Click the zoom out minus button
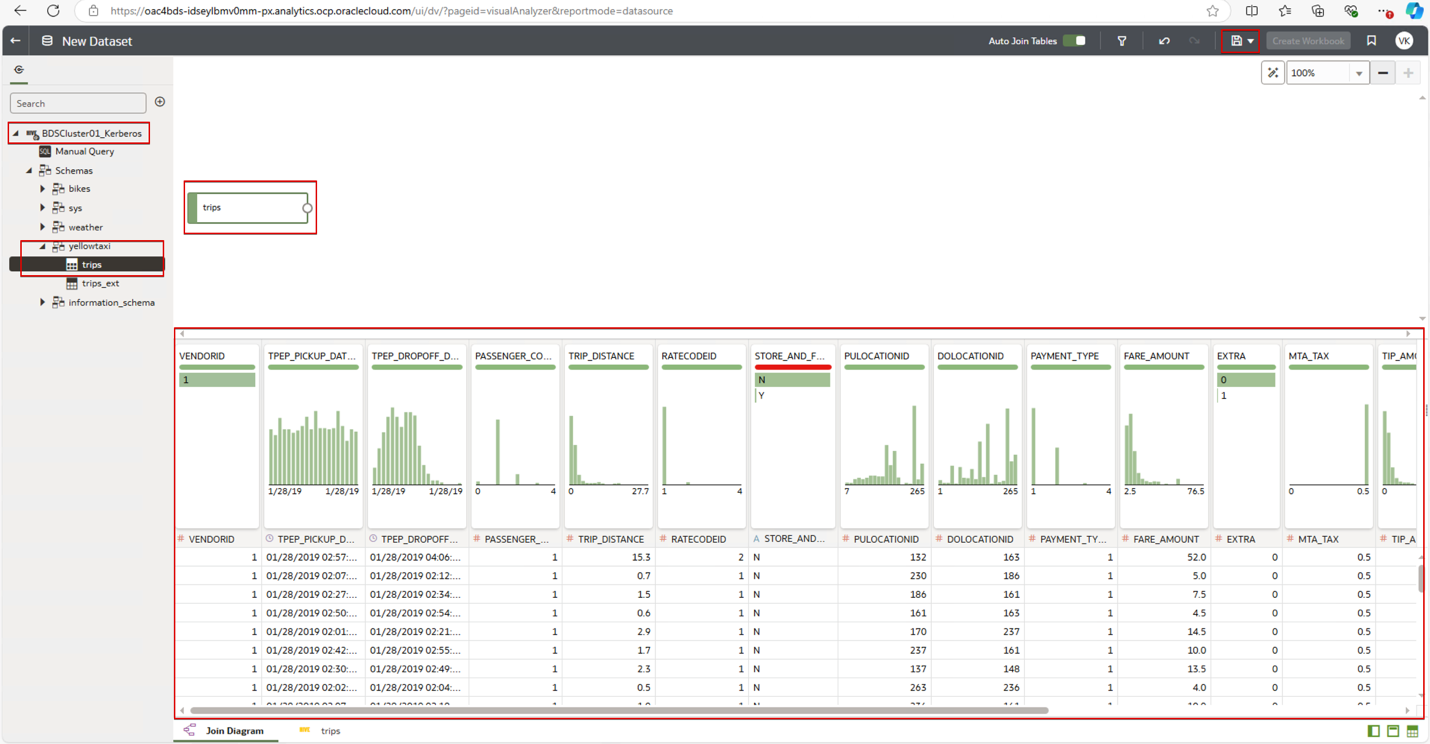Image resolution: width=1430 pixels, height=744 pixels. click(x=1383, y=73)
